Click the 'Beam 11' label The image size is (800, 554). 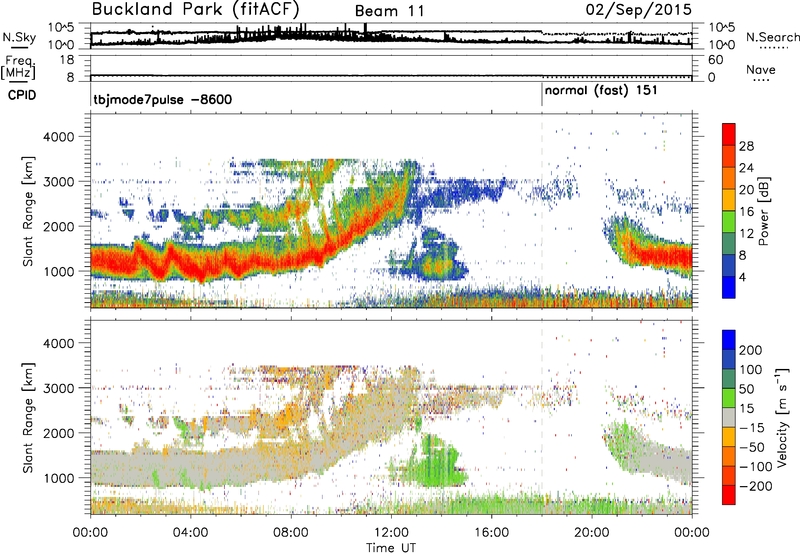[x=389, y=12]
